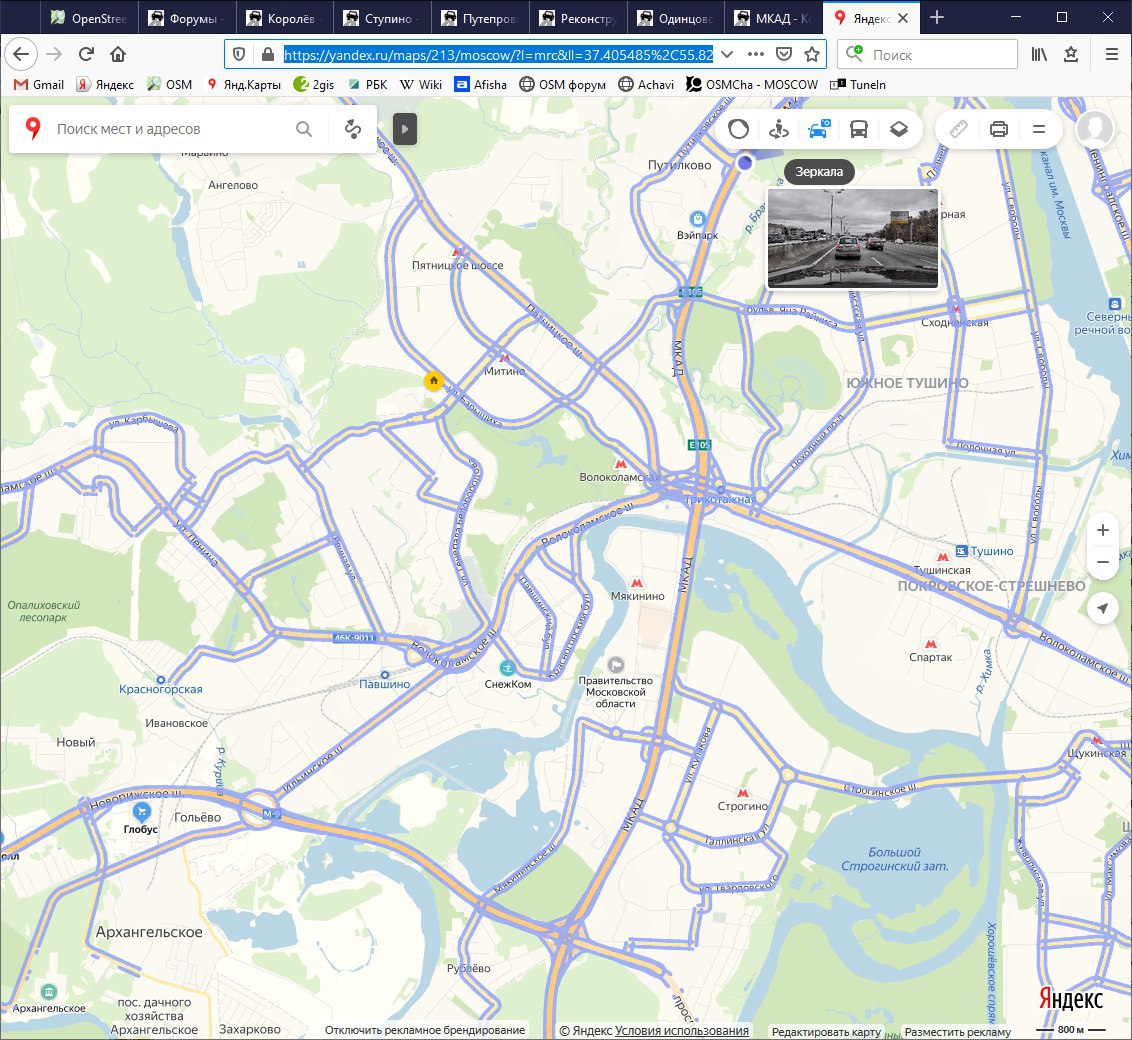
Task: Toggle the moving transport bus layer
Action: pos(858,129)
